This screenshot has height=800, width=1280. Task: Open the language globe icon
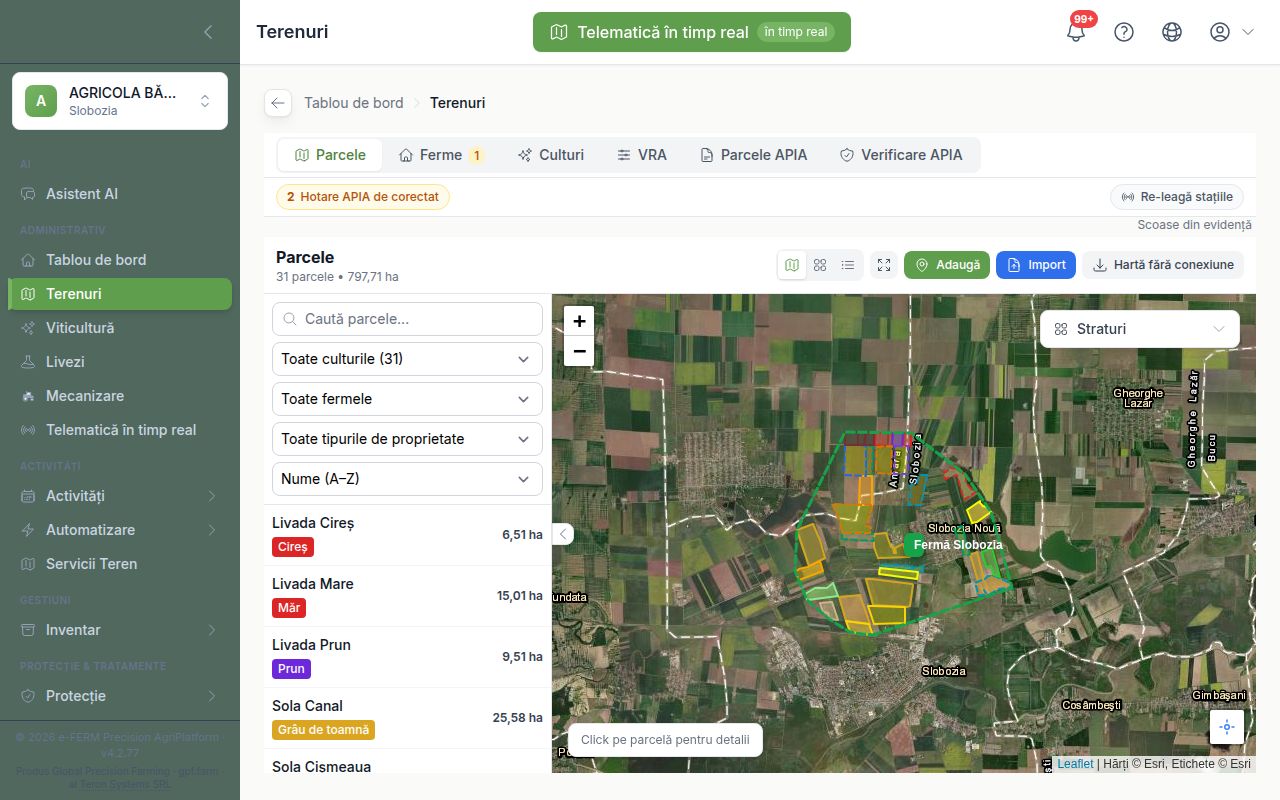click(1172, 32)
